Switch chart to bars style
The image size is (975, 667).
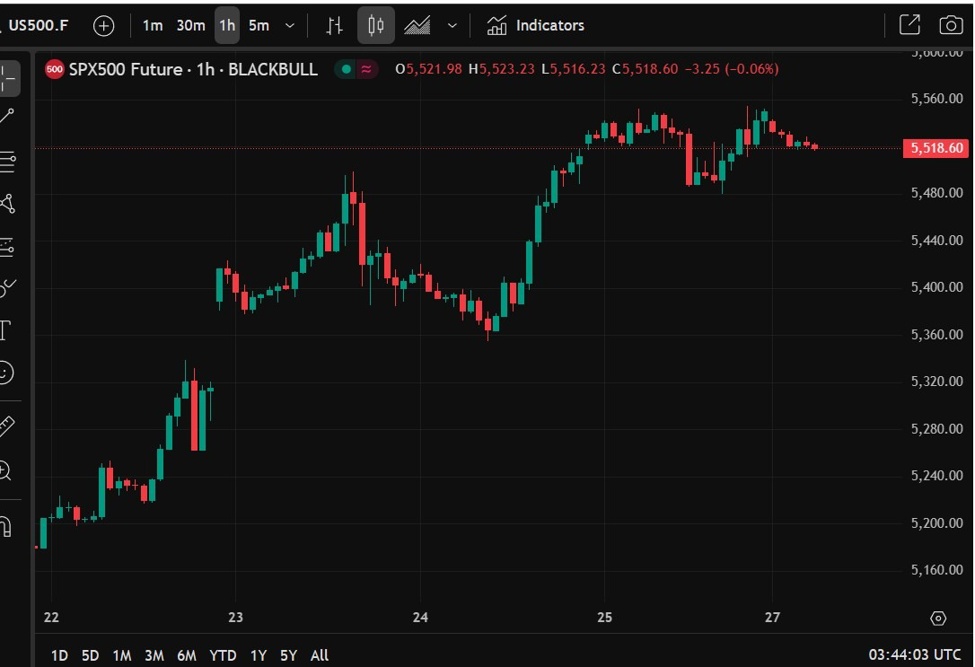tap(334, 25)
